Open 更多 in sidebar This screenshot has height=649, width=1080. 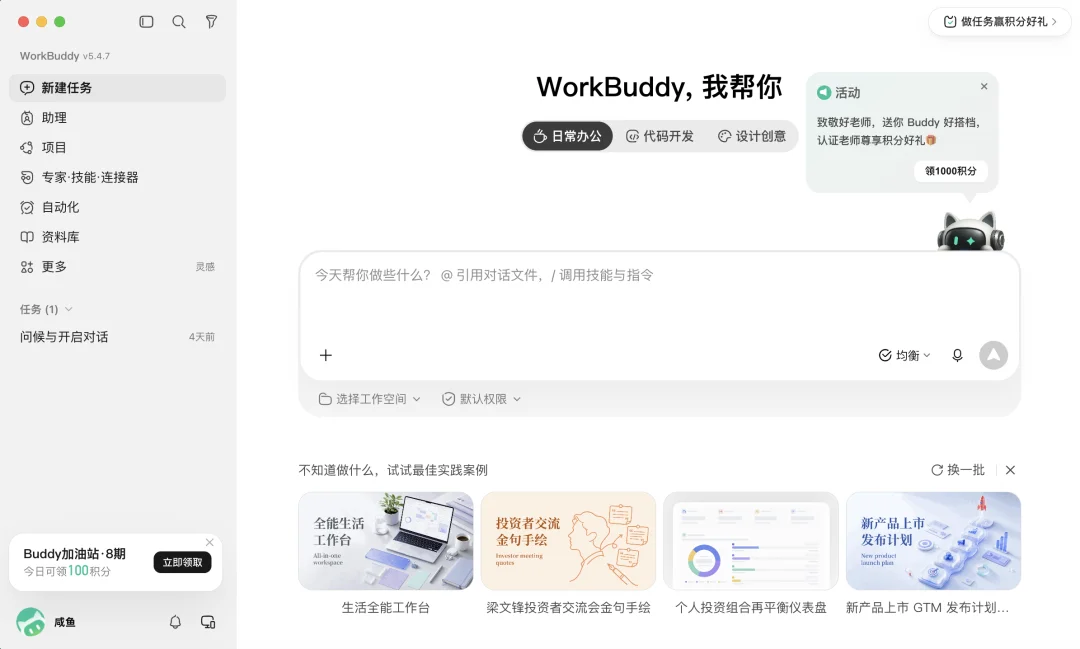pyautogui.click(x=117, y=267)
